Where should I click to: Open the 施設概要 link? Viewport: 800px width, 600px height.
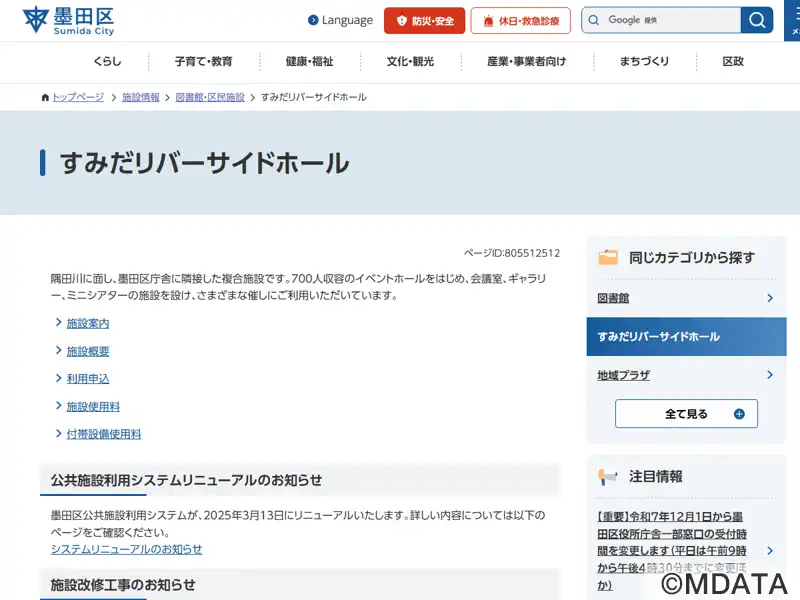pyautogui.click(x=88, y=352)
